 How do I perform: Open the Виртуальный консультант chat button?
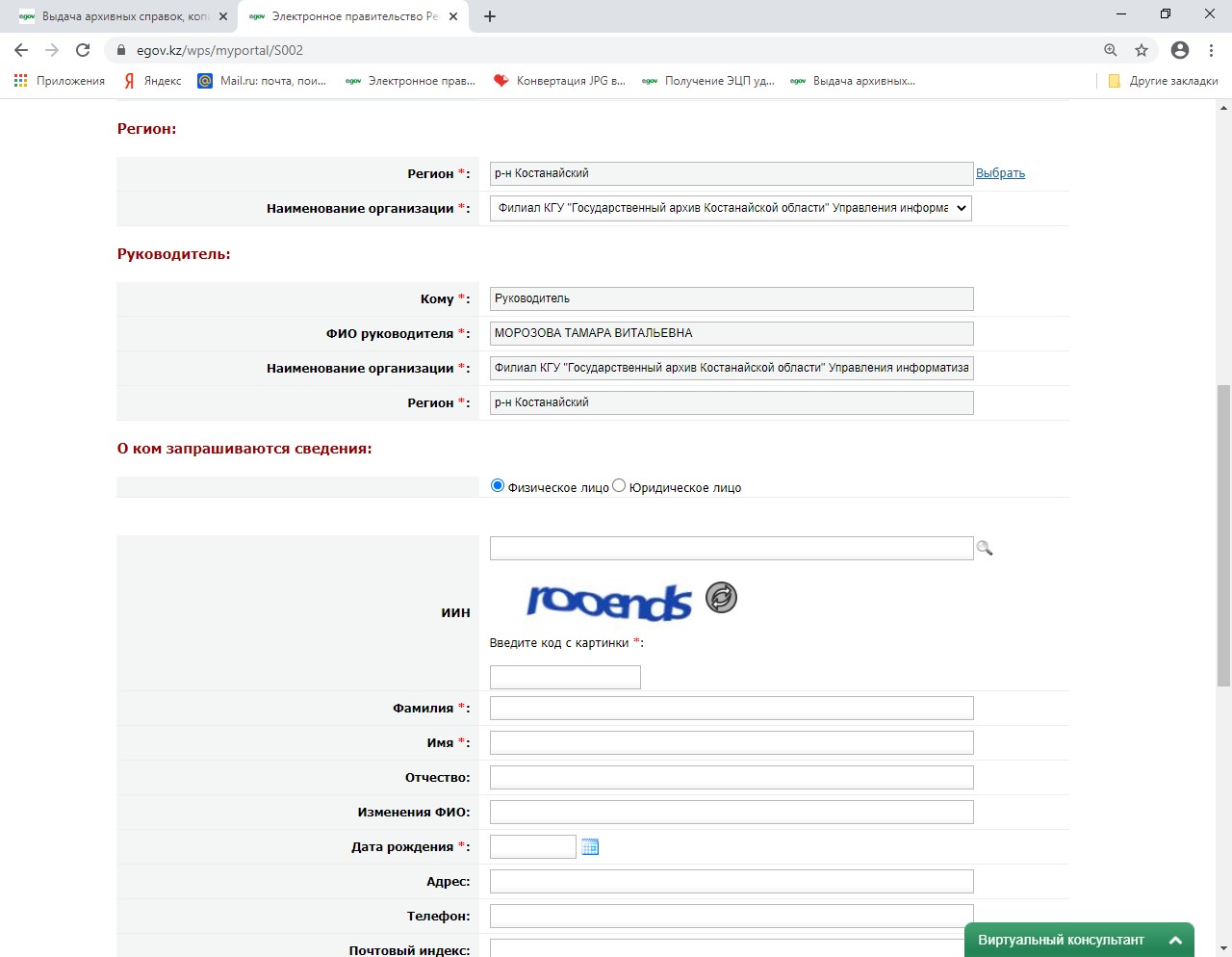pos(1079,940)
